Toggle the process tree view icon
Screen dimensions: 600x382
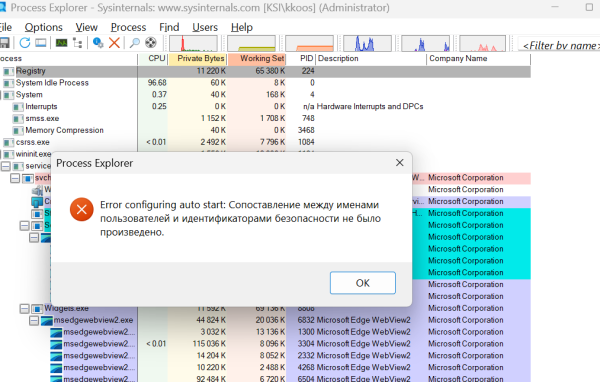pos(78,42)
